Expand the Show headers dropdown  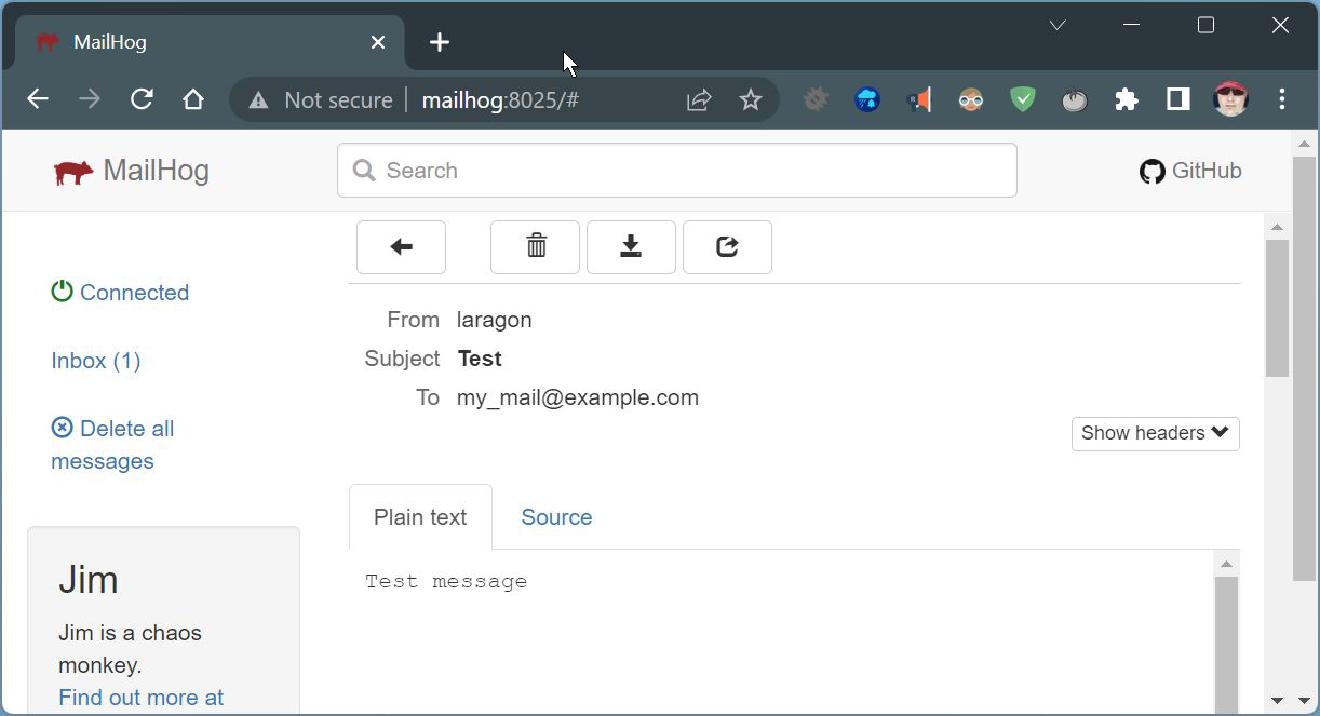[1154, 433]
